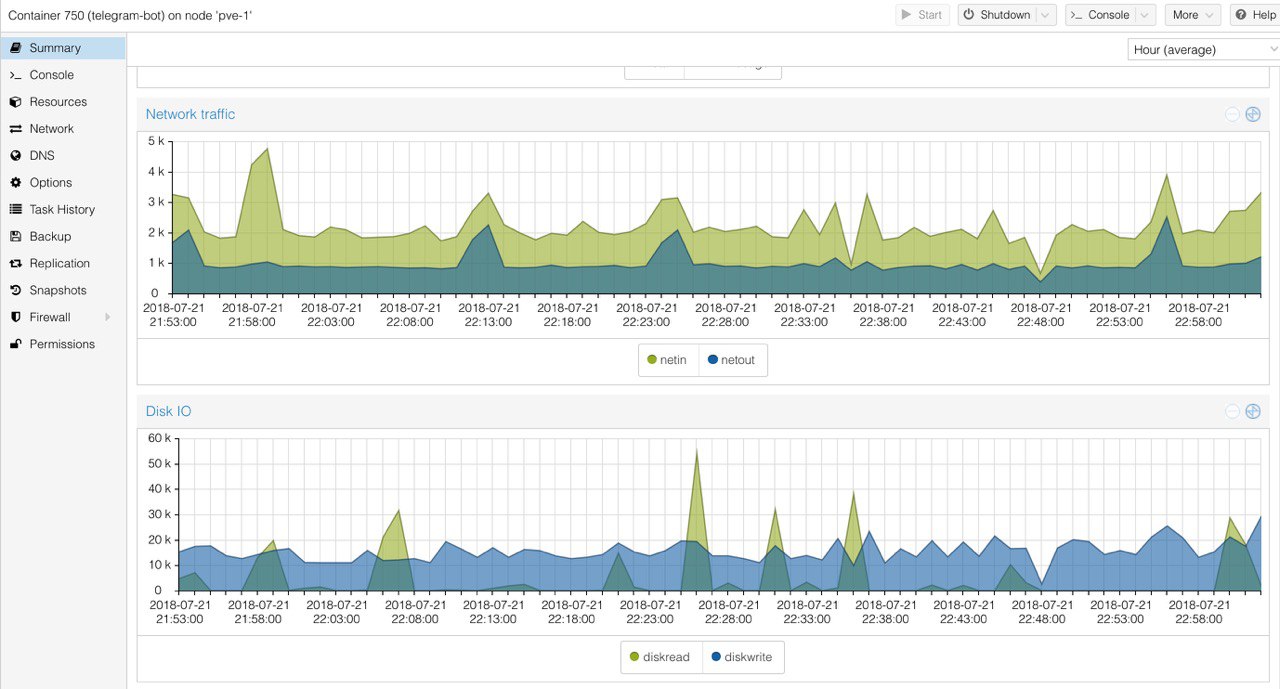Click the Network traffic panel title
The width and height of the screenshot is (1280, 689).
point(190,114)
